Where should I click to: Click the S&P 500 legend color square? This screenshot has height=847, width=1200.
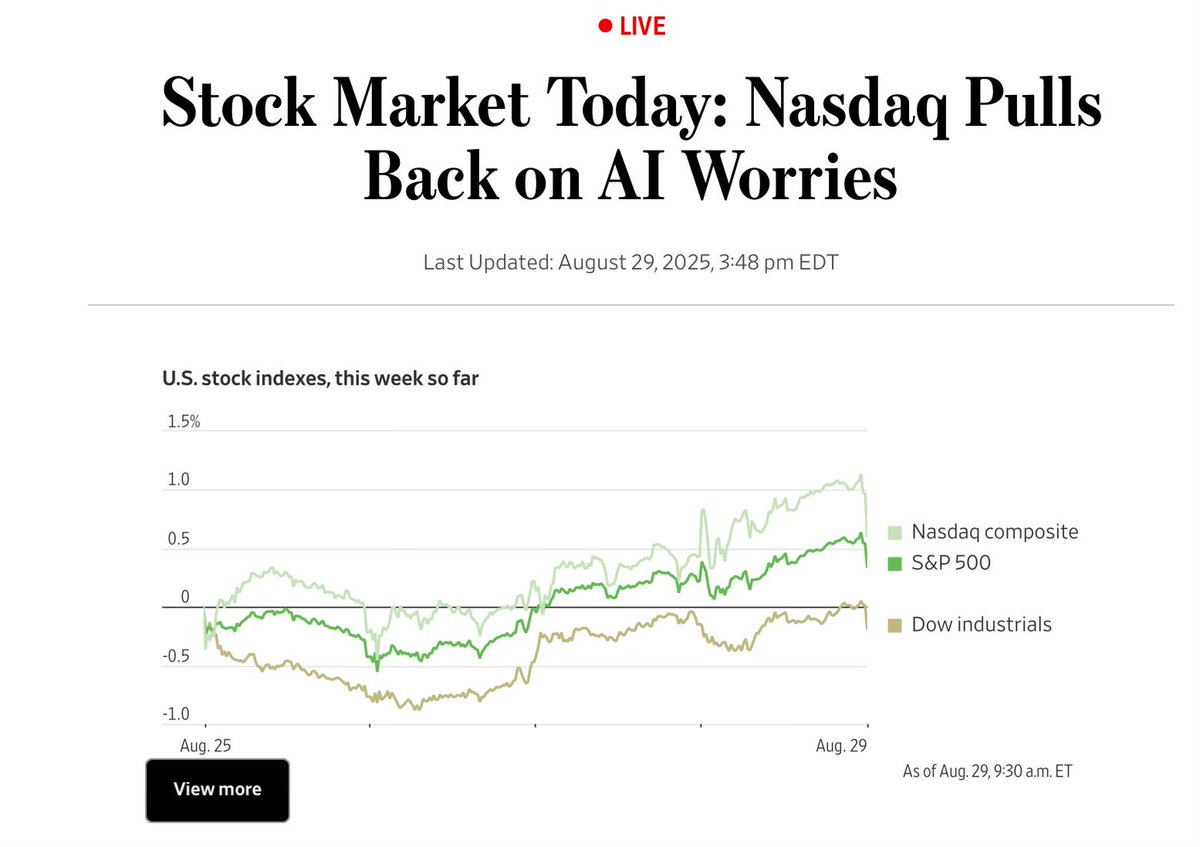point(895,563)
